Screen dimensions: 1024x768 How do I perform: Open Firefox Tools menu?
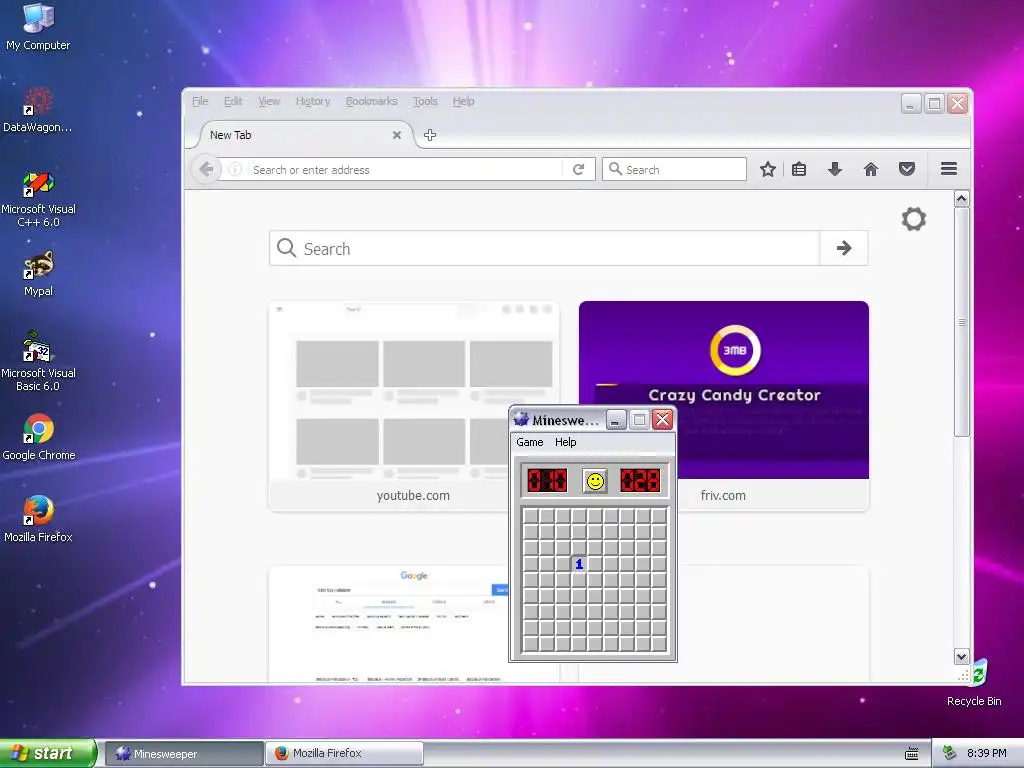tap(425, 101)
